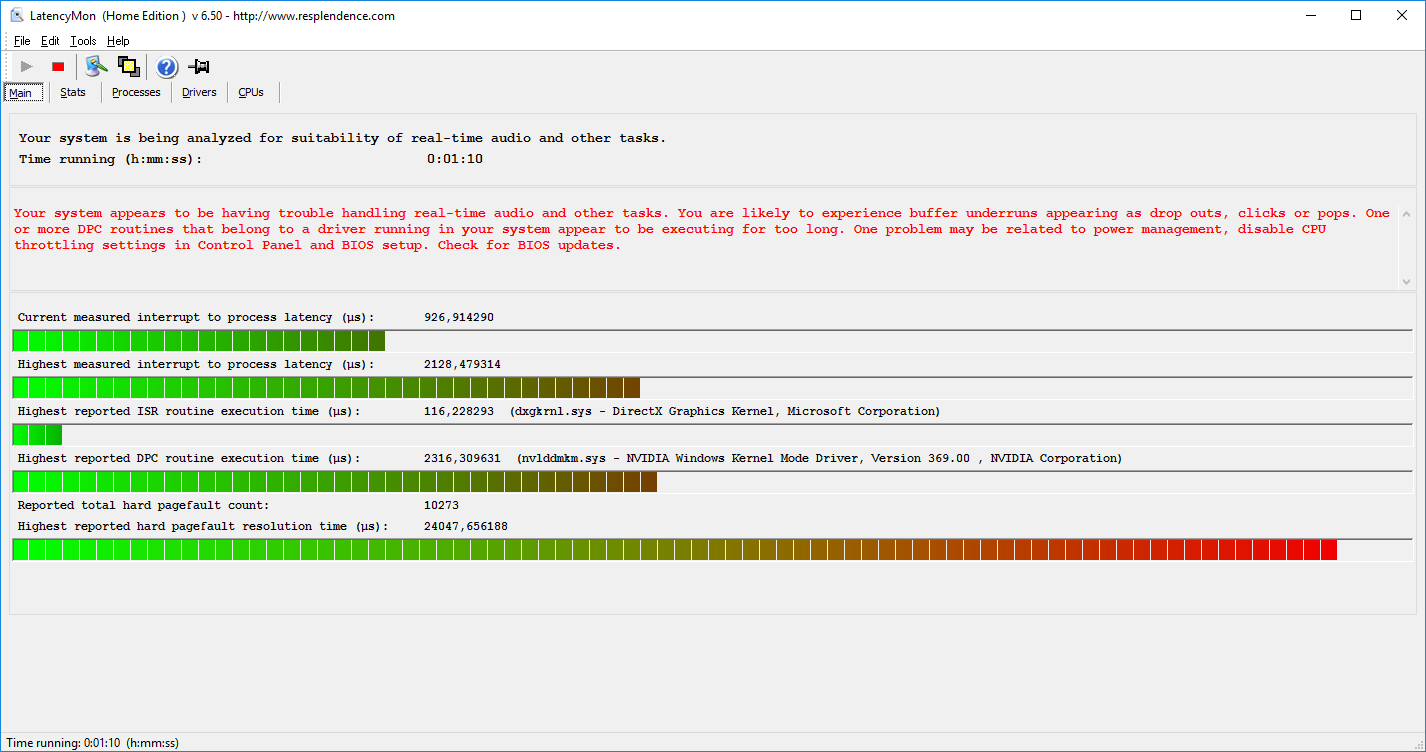
Task: Open the Tools menu
Action: pos(83,41)
